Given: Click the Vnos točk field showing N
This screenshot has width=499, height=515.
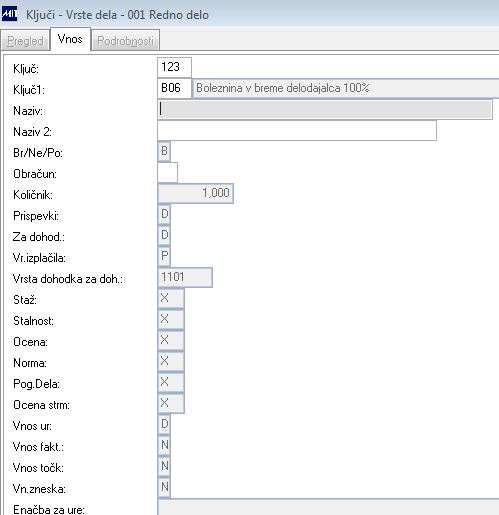Looking at the screenshot, I should pyautogui.click(x=164, y=466).
